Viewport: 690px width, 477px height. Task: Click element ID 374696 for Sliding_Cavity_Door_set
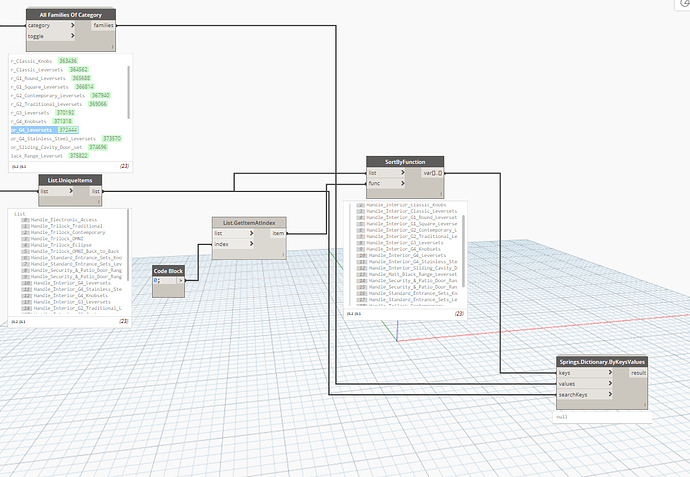click(x=98, y=147)
